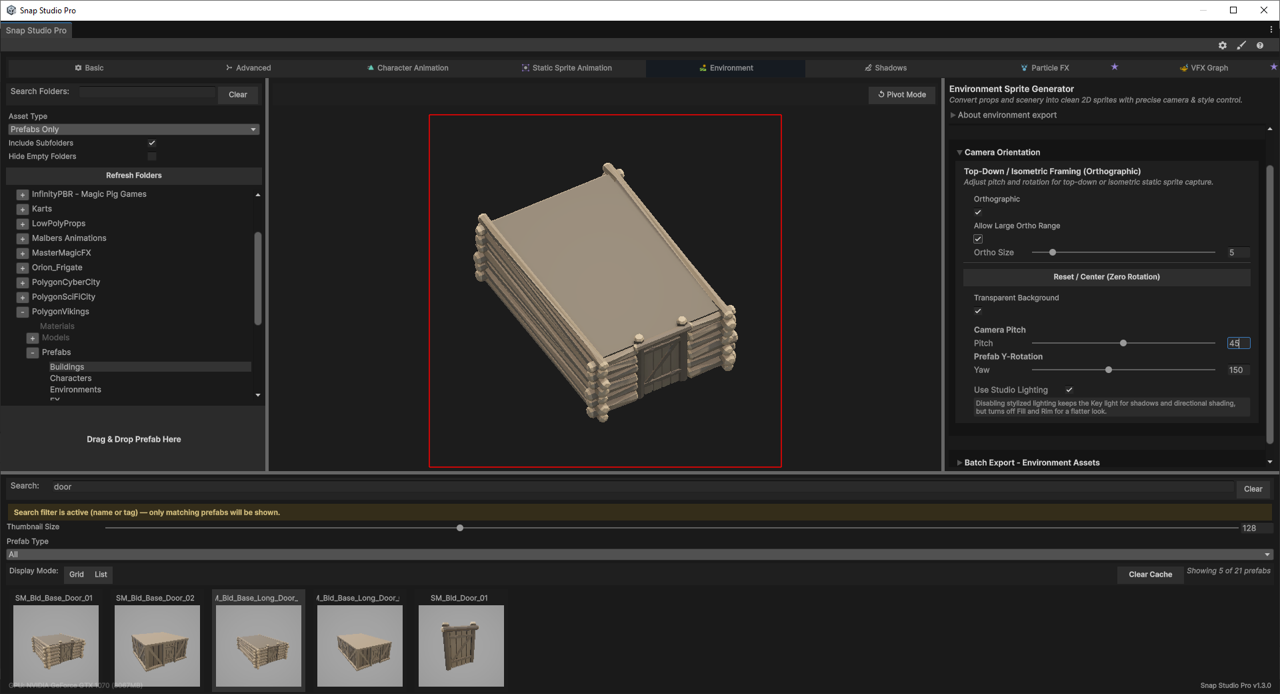Click the Snap Studio Pro titlebar logo
Viewport: 1280px width, 694px height.
click(x=11, y=10)
